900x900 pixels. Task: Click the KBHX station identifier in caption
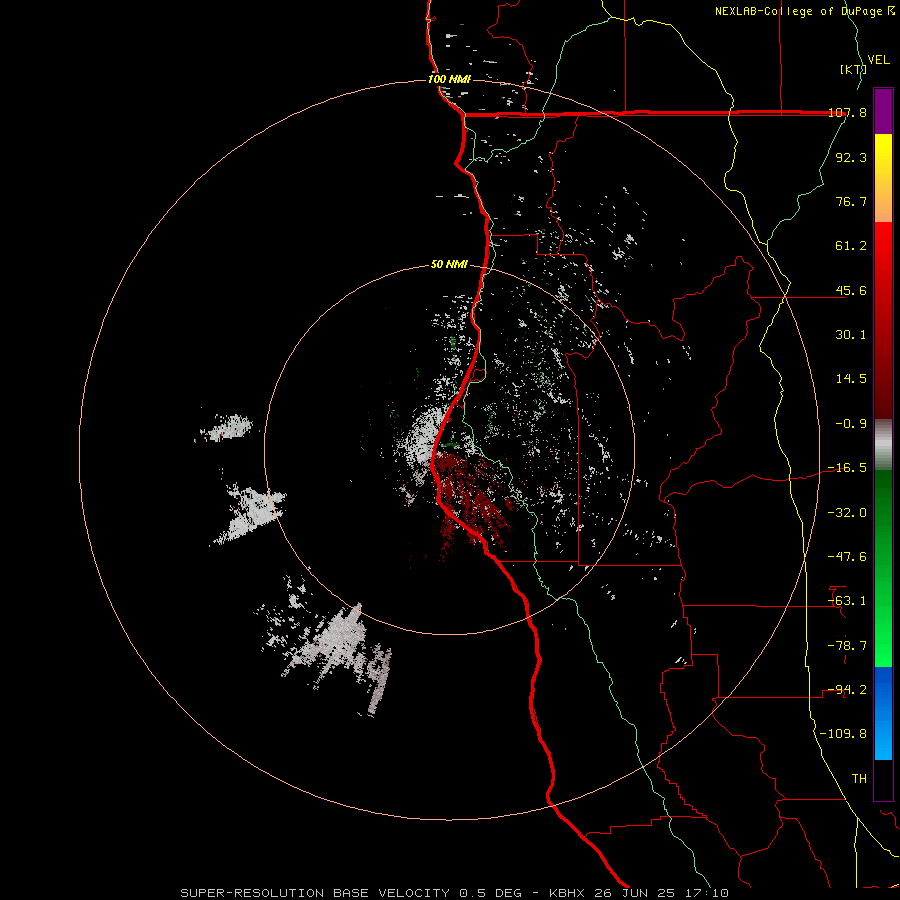coord(566,893)
